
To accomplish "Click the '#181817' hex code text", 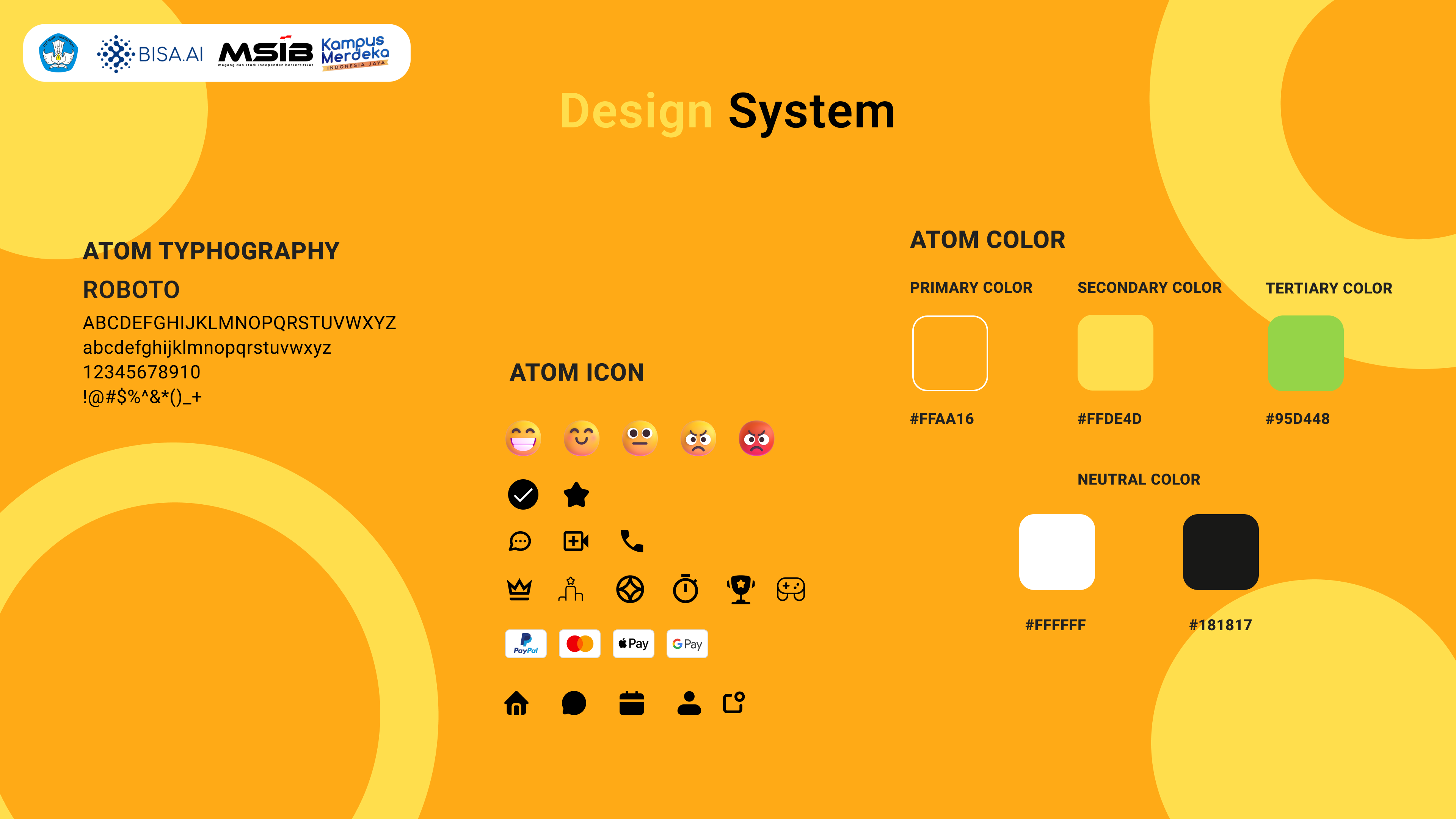I will click(x=1221, y=625).
